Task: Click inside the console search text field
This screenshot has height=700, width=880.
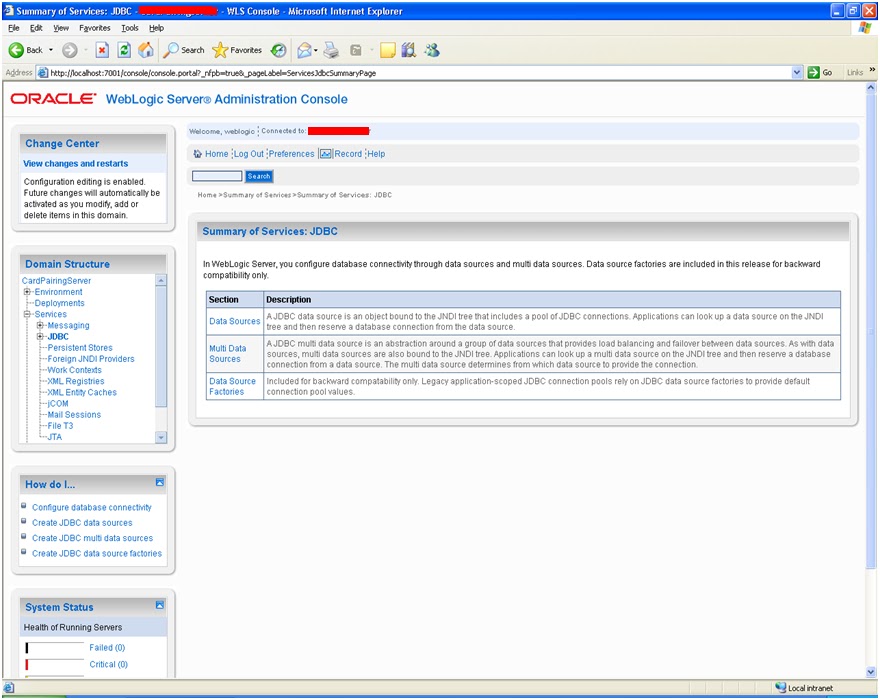Action: [x=217, y=176]
